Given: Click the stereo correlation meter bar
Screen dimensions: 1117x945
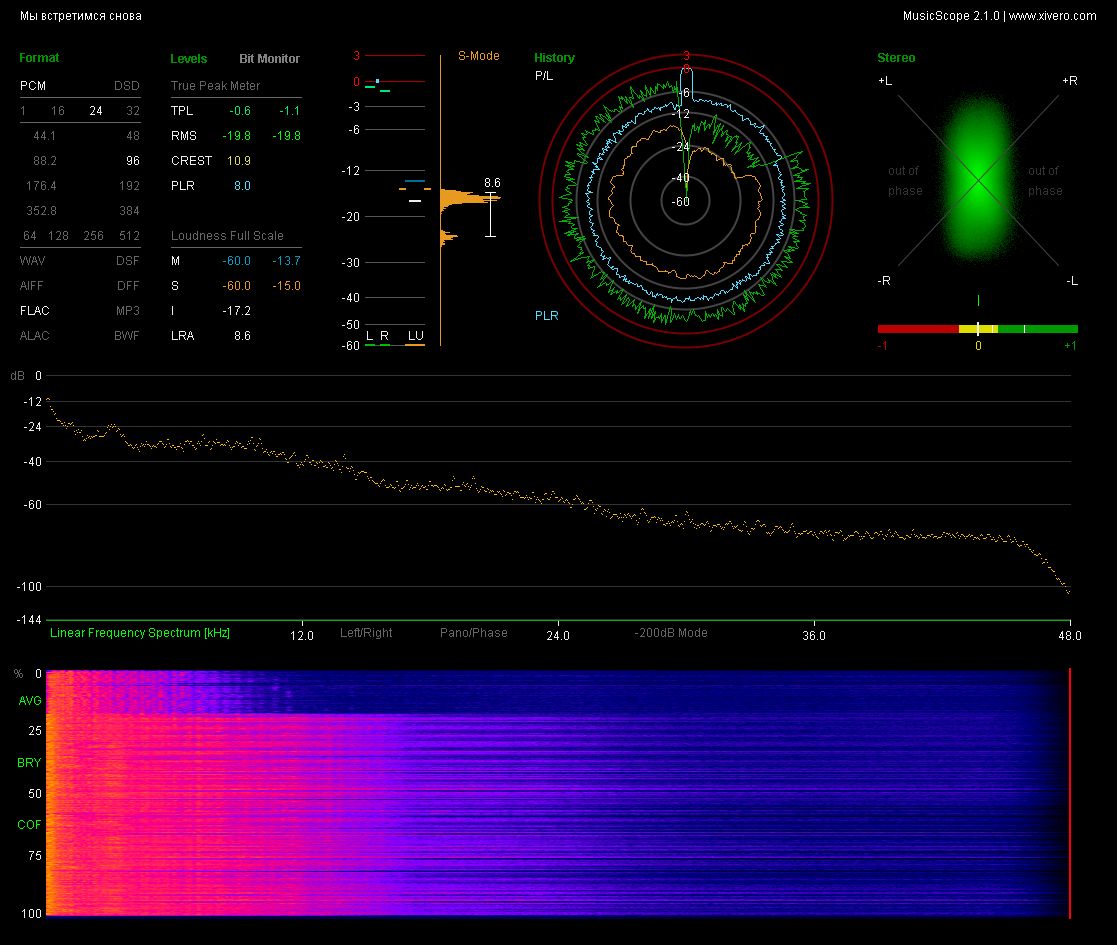Looking at the screenshot, I should point(977,329).
